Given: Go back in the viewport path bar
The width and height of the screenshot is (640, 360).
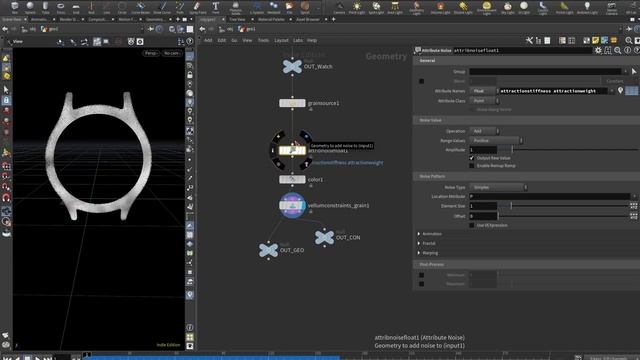Looking at the screenshot, I should pyautogui.click(x=5, y=29).
